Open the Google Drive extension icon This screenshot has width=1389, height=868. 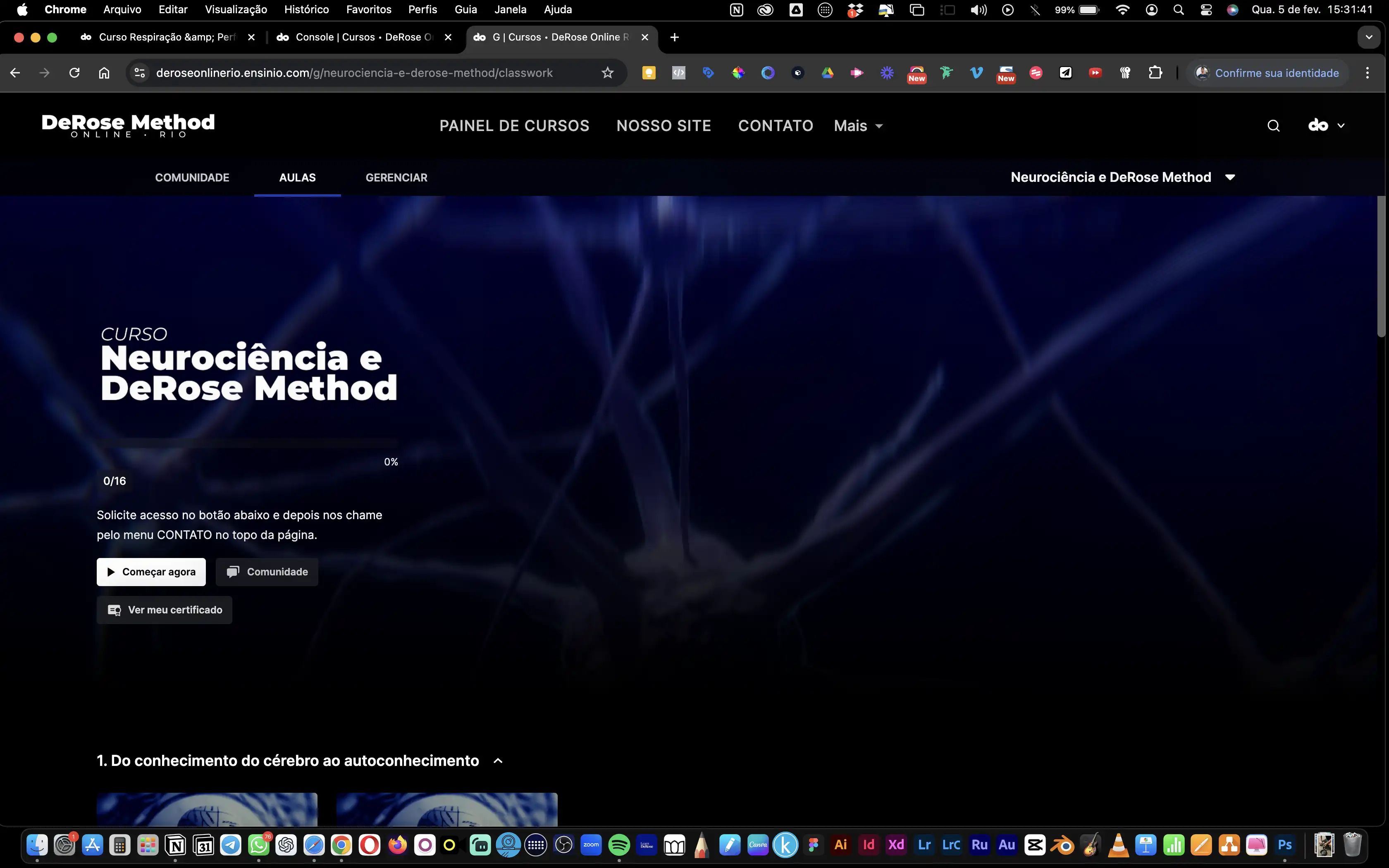[827, 73]
